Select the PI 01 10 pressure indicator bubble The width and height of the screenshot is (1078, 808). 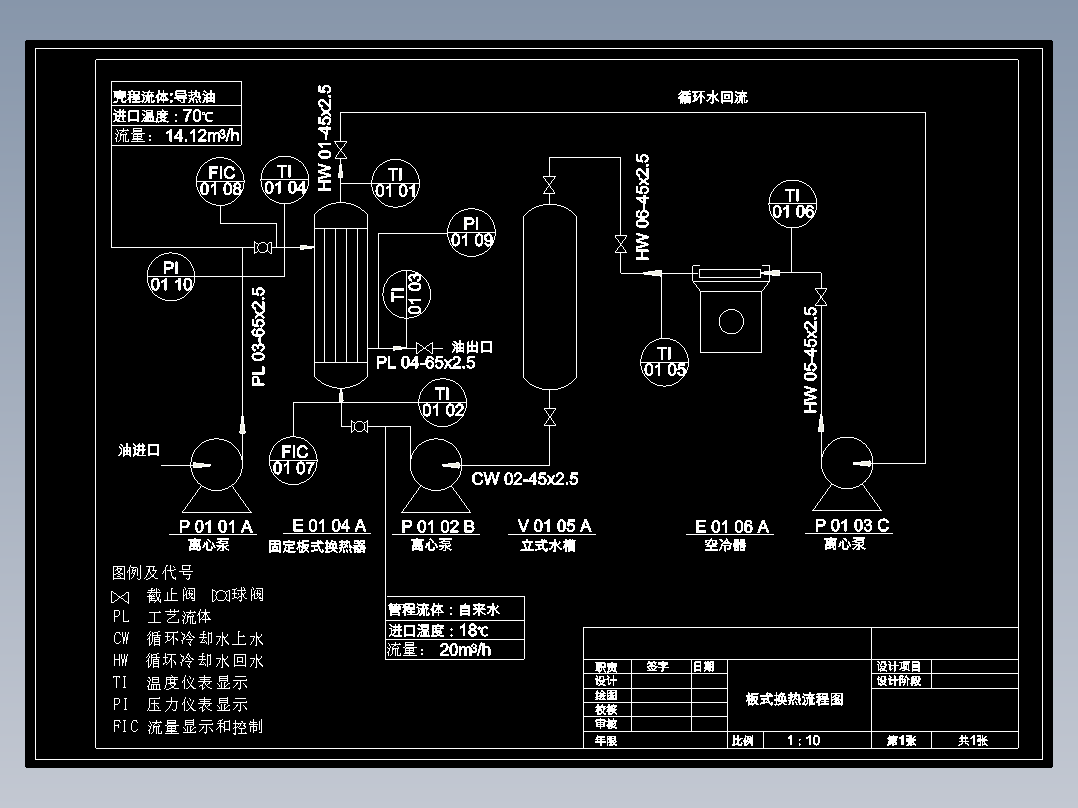[171, 276]
